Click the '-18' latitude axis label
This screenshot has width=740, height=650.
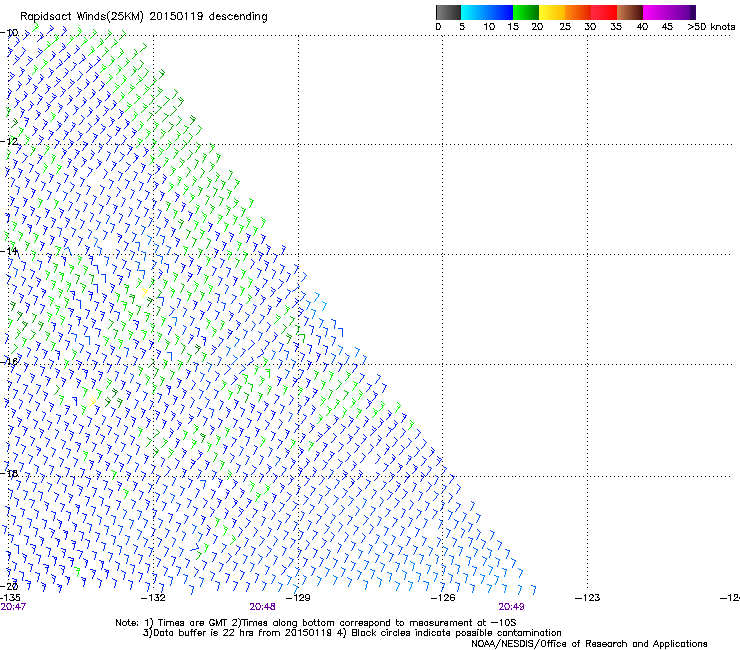(9, 473)
